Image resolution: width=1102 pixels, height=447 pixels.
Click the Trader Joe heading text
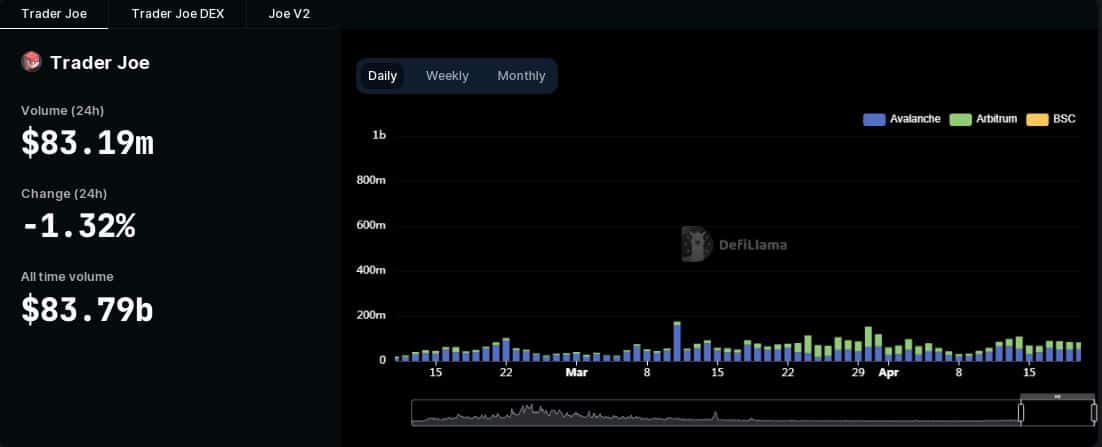coord(100,63)
